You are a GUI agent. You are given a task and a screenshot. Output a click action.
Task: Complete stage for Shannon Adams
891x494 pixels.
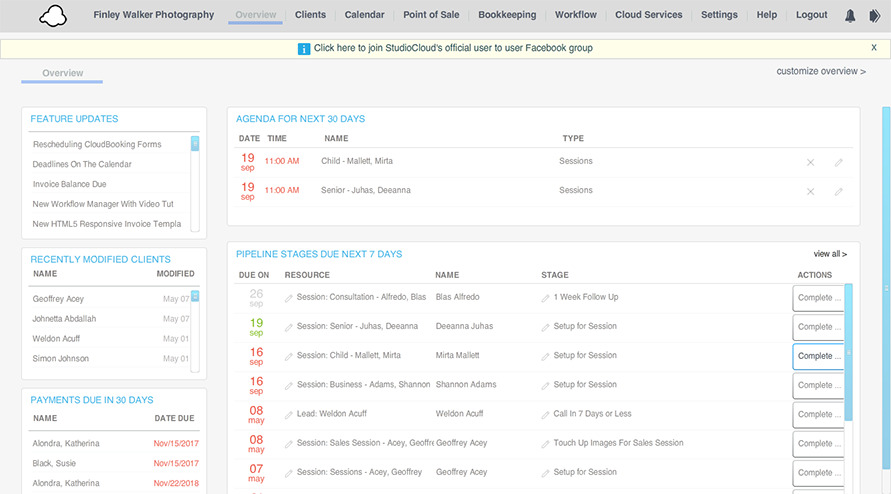pyautogui.click(x=818, y=385)
